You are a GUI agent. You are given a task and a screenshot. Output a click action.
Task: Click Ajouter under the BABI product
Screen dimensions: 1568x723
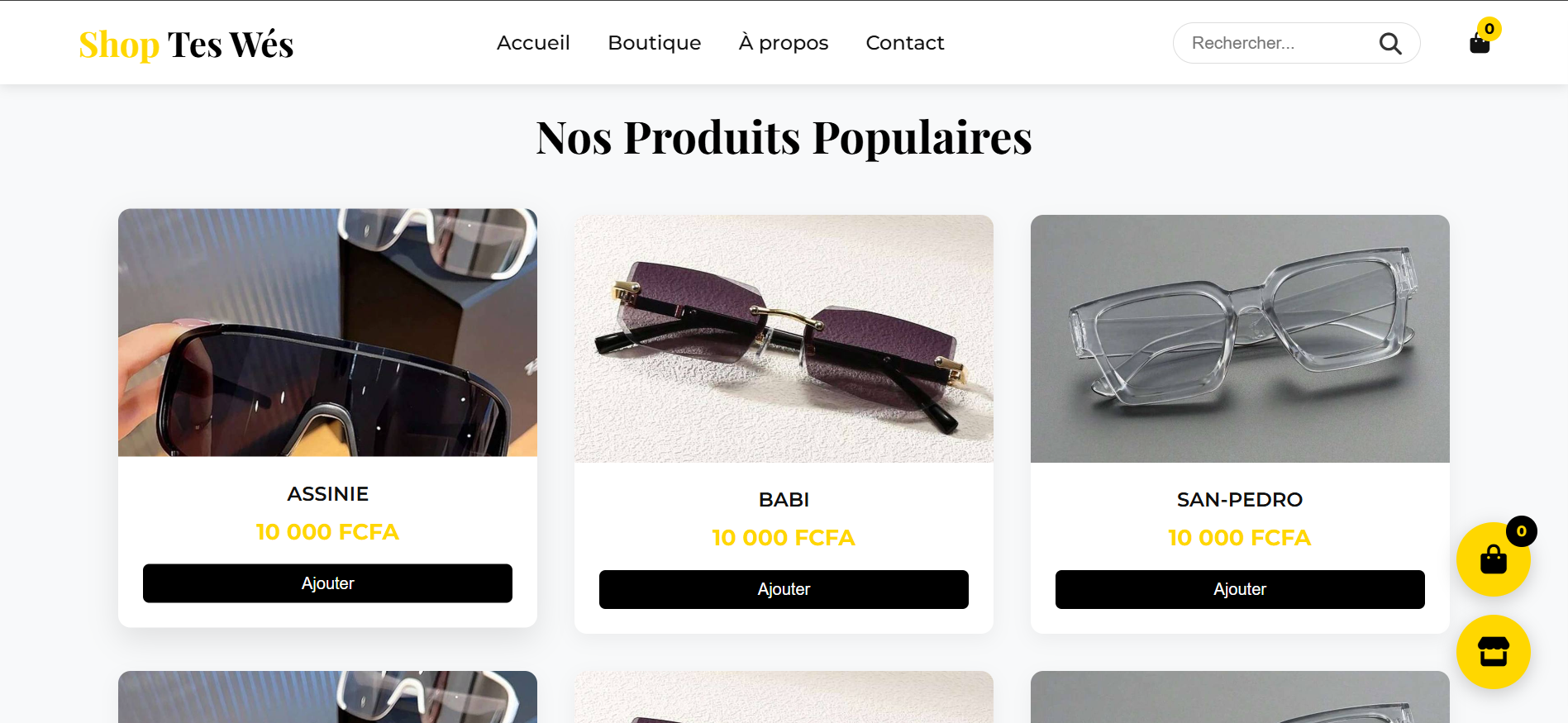[x=783, y=589]
